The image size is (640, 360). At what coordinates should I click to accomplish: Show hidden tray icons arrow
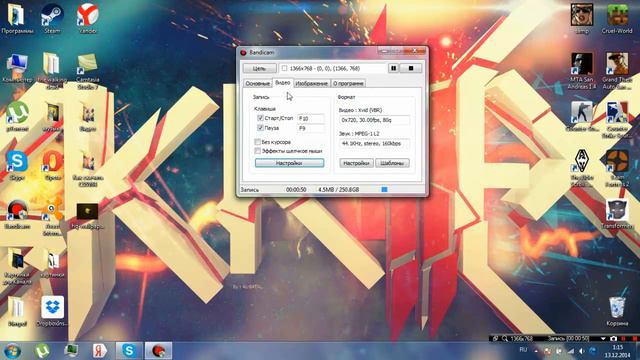click(x=536, y=351)
